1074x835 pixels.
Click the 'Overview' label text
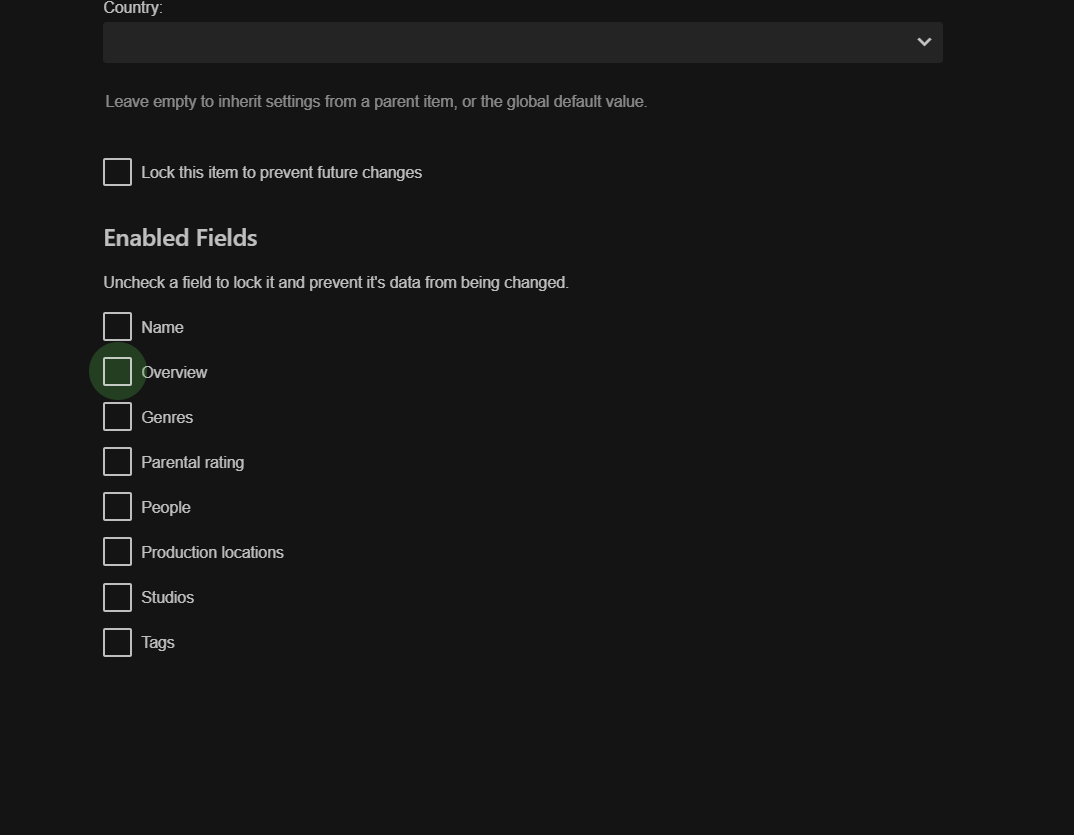tap(174, 373)
